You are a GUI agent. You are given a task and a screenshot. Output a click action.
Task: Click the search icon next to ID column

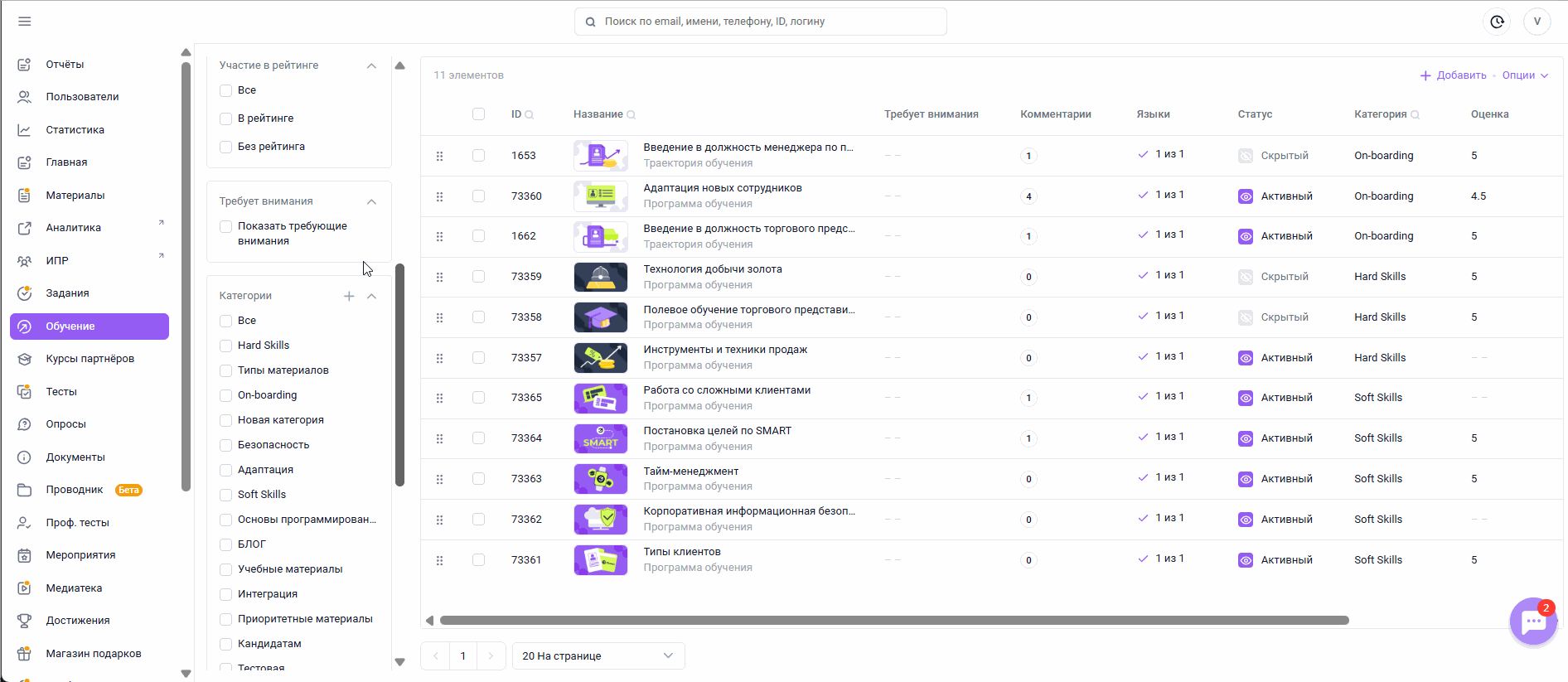(x=530, y=115)
